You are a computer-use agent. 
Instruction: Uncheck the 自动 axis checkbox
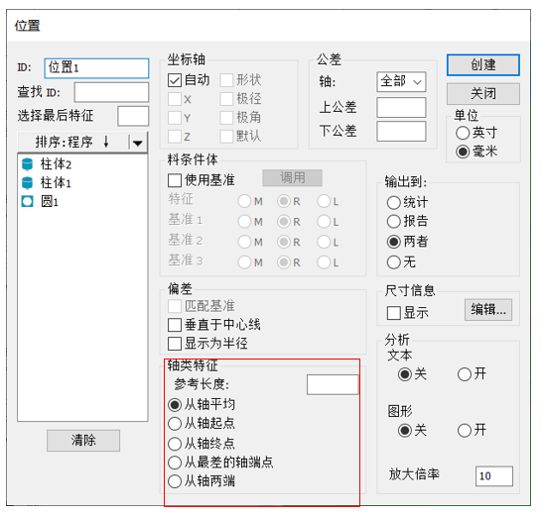175,81
